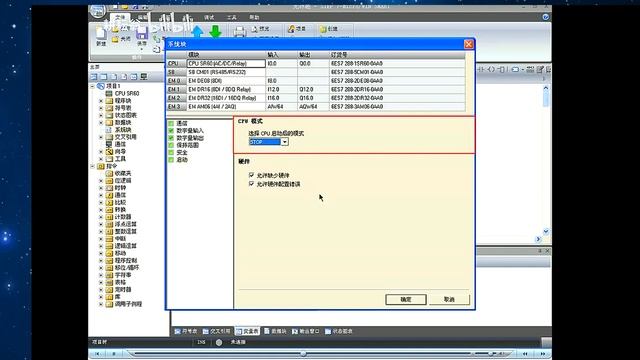
Task: Click video player volume slider
Action: tap(491, 354)
